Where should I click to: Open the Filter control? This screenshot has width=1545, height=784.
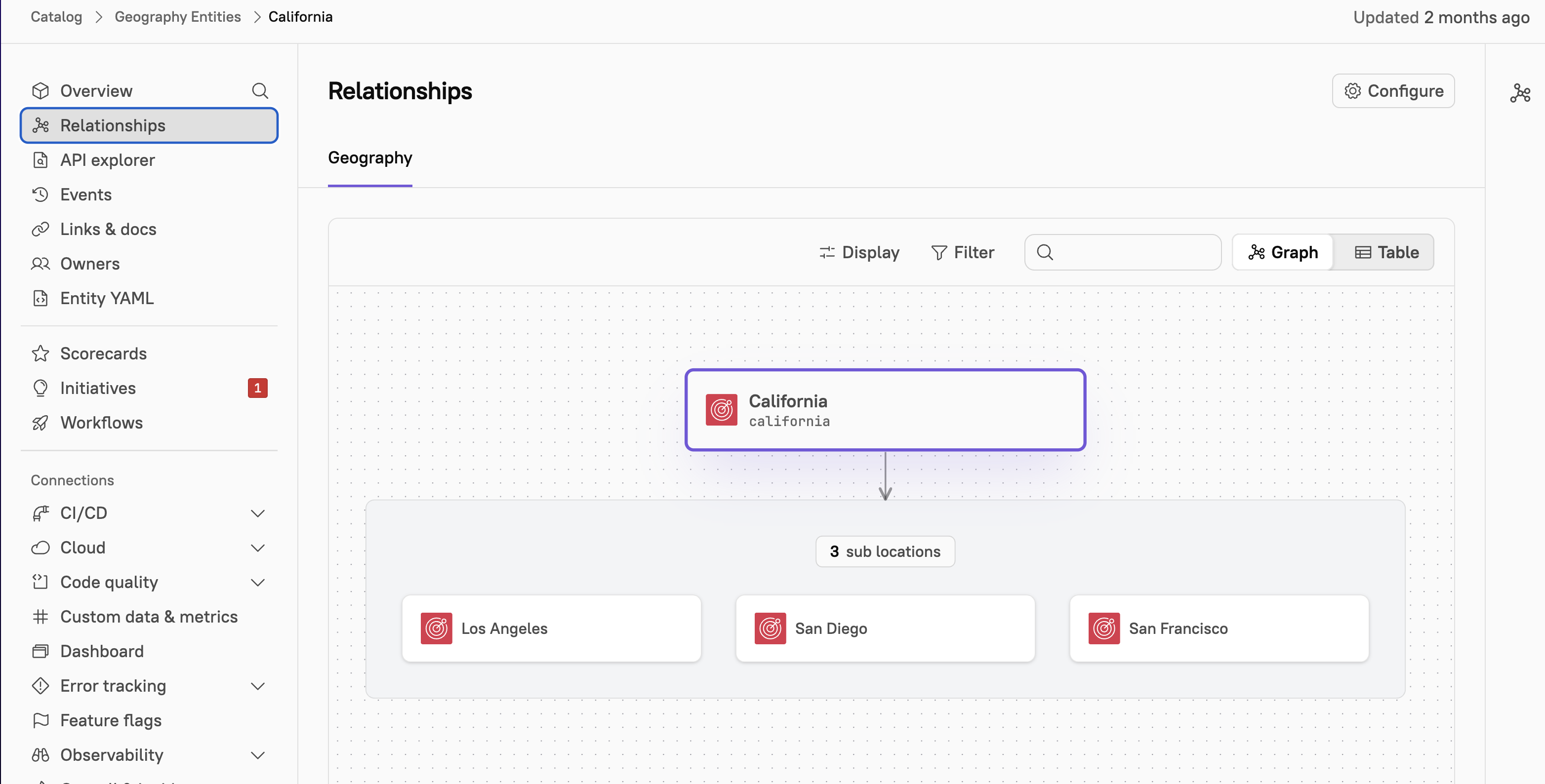(963, 252)
